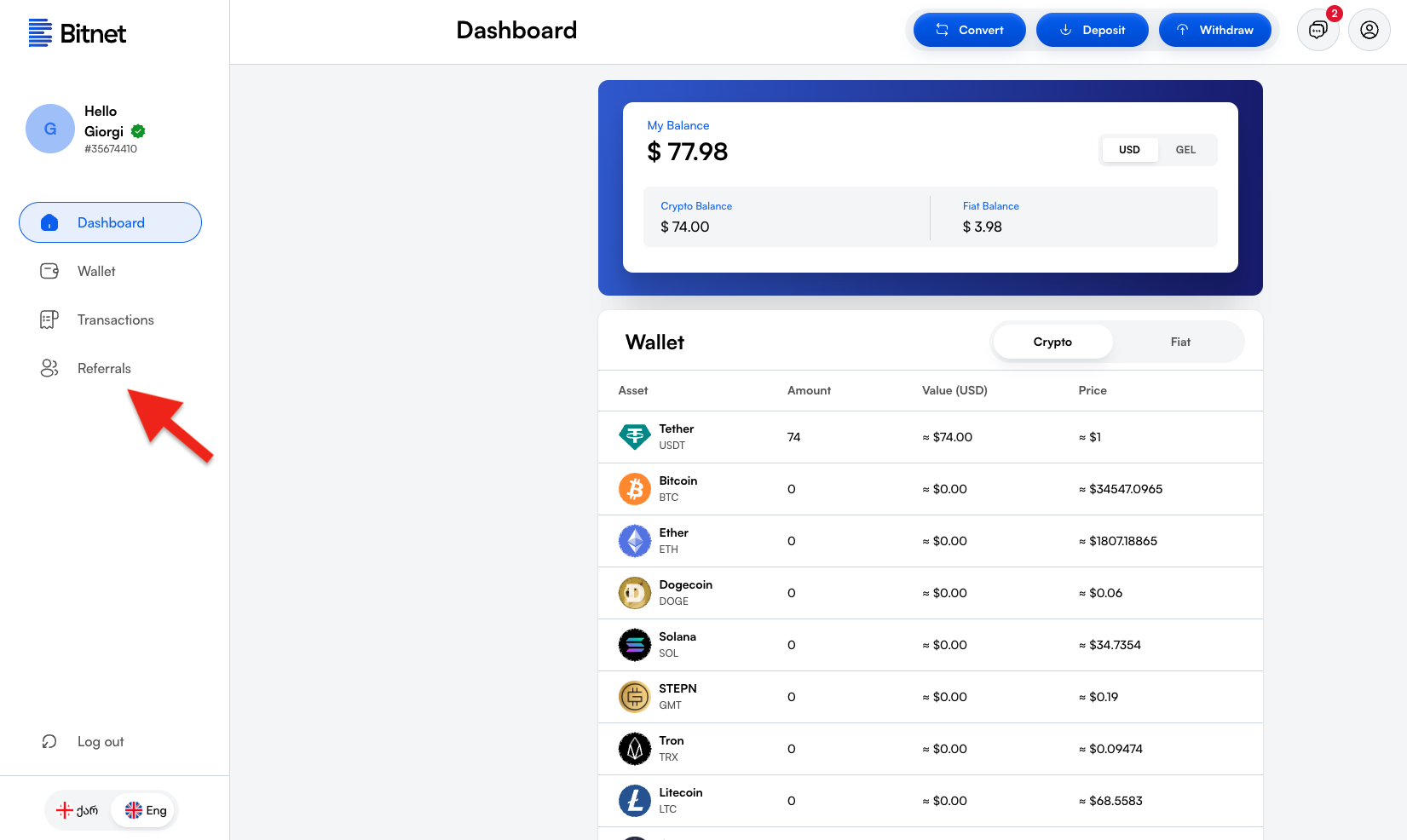Click the STEPN GMT coin icon
Screen dimensions: 1407x840
pyautogui.click(x=634, y=697)
